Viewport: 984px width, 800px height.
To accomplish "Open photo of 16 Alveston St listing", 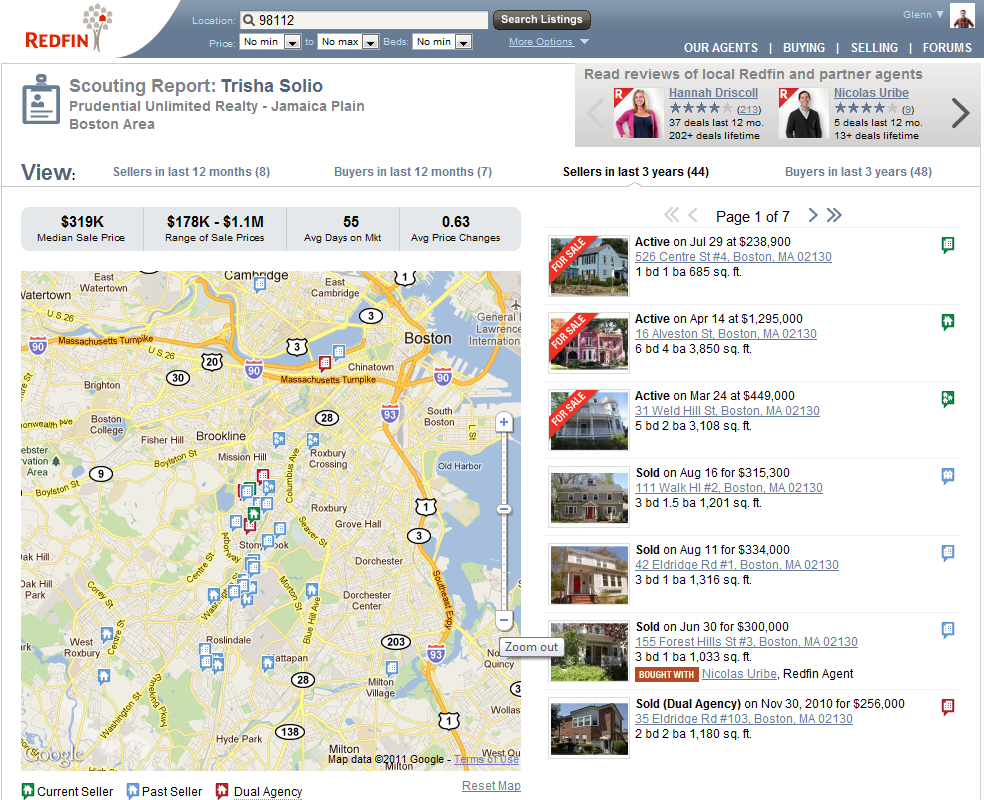I will [x=589, y=343].
